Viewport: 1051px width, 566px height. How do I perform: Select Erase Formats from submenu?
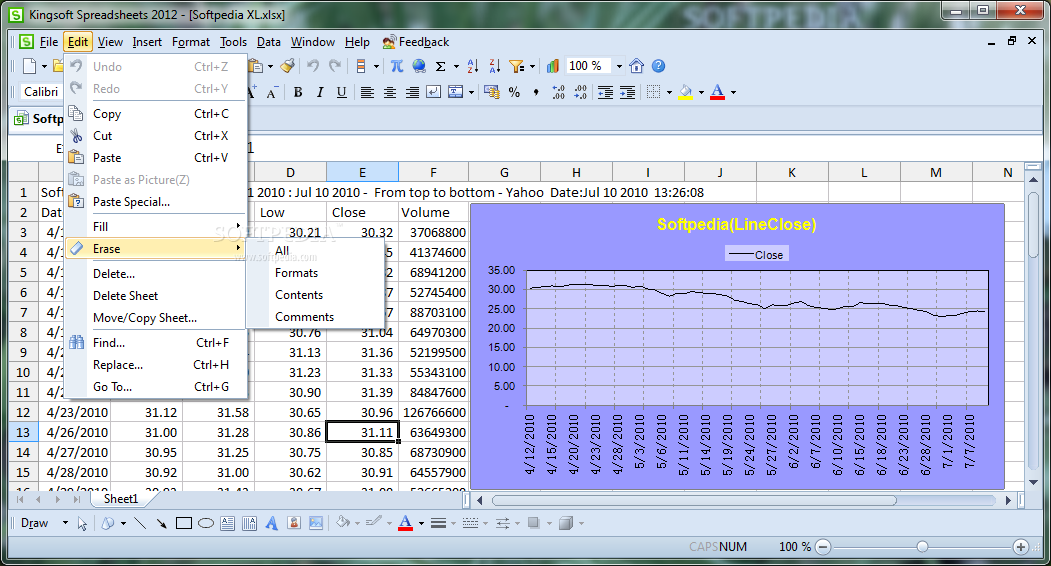[x=296, y=273]
